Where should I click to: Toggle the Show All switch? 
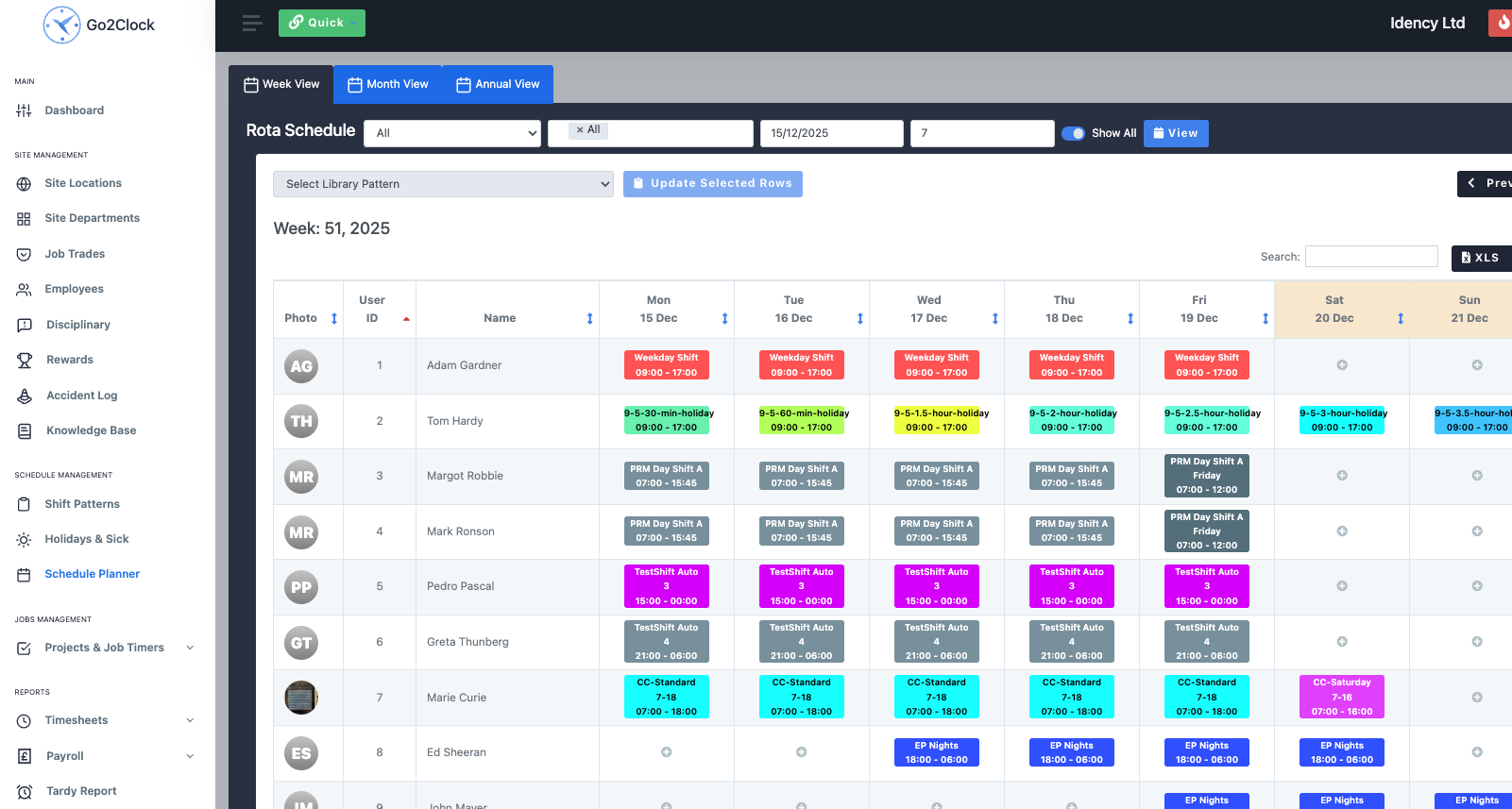click(x=1073, y=133)
